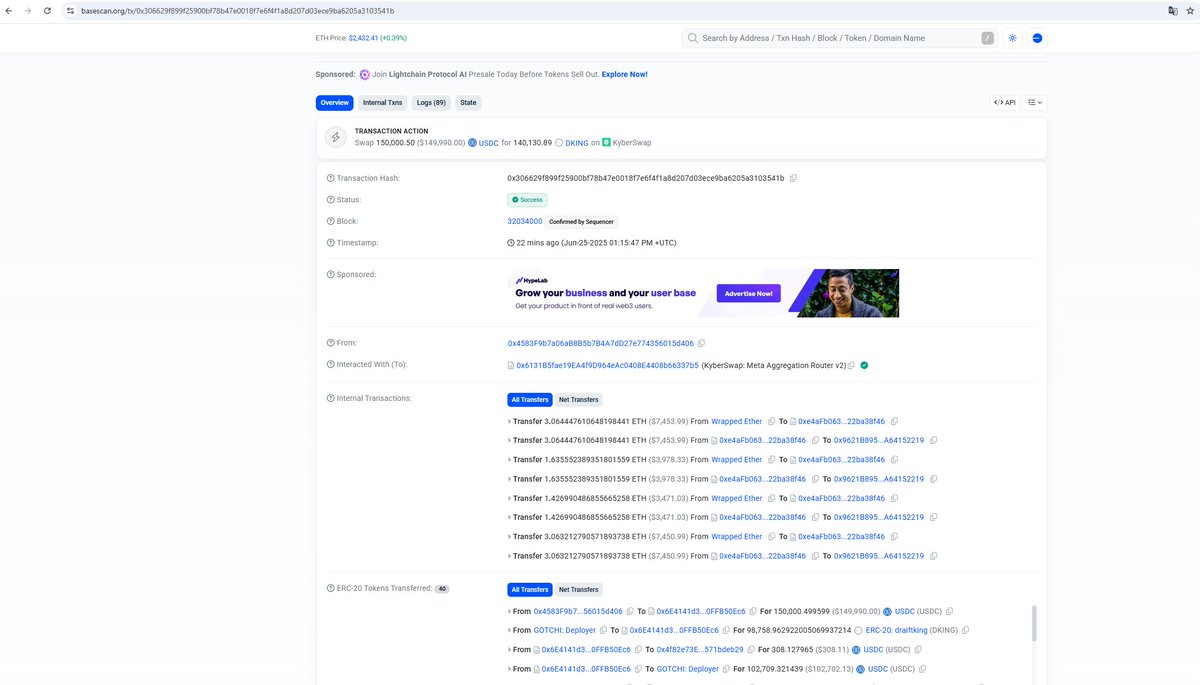Switch to the Logs (89) tab
Image resolution: width=1200 pixels, height=685 pixels.
[x=430, y=102]
